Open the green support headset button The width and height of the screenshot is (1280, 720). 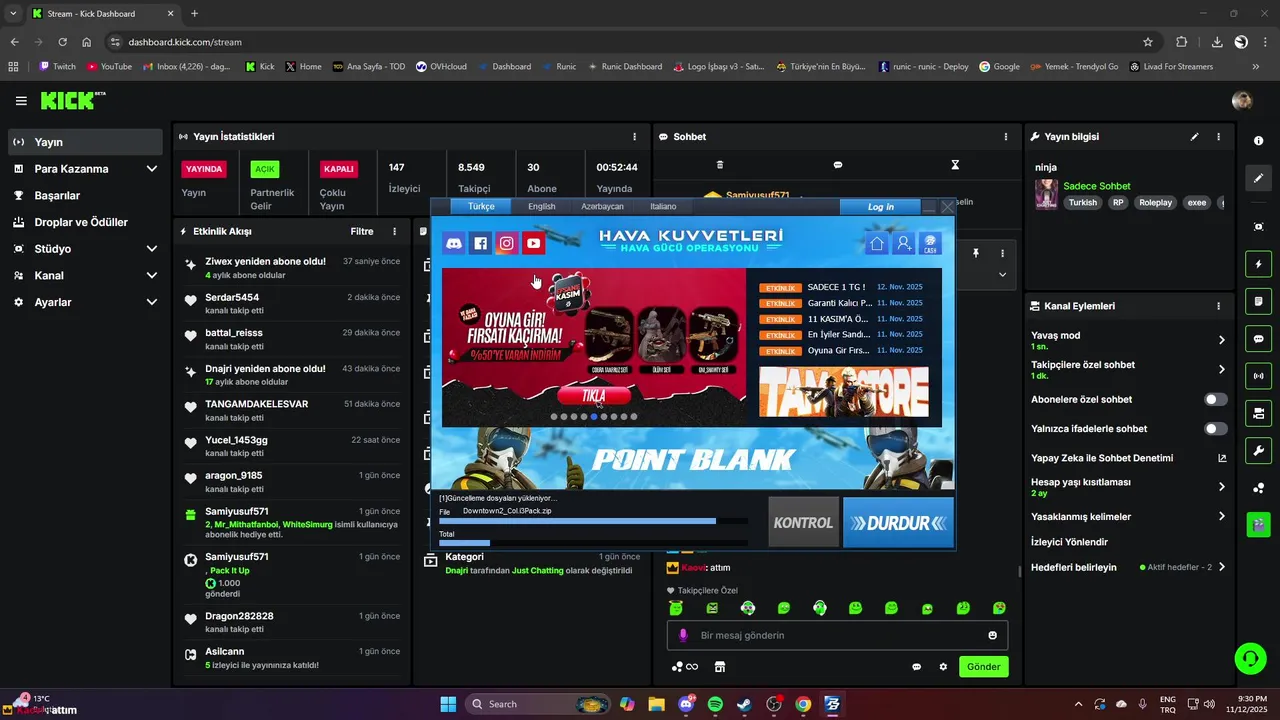(1250, 658)
